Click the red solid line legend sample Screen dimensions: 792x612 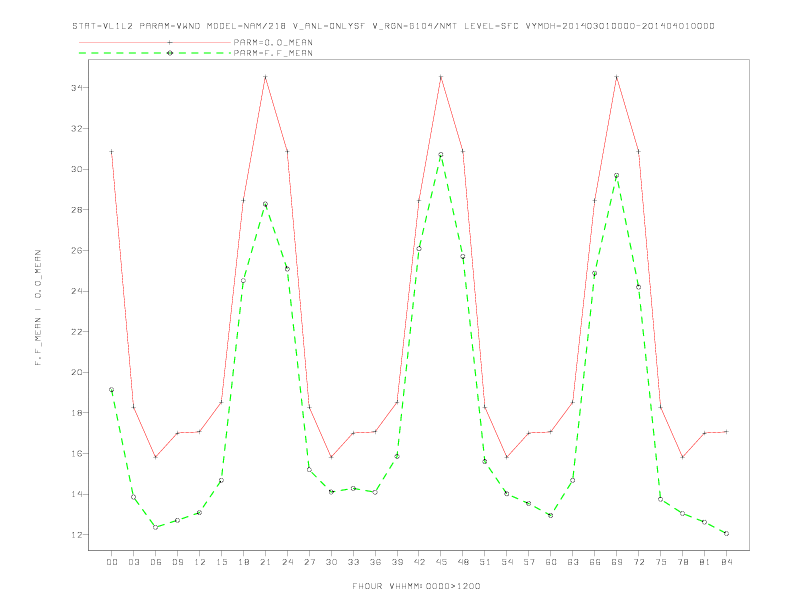[x=155, y=42]
